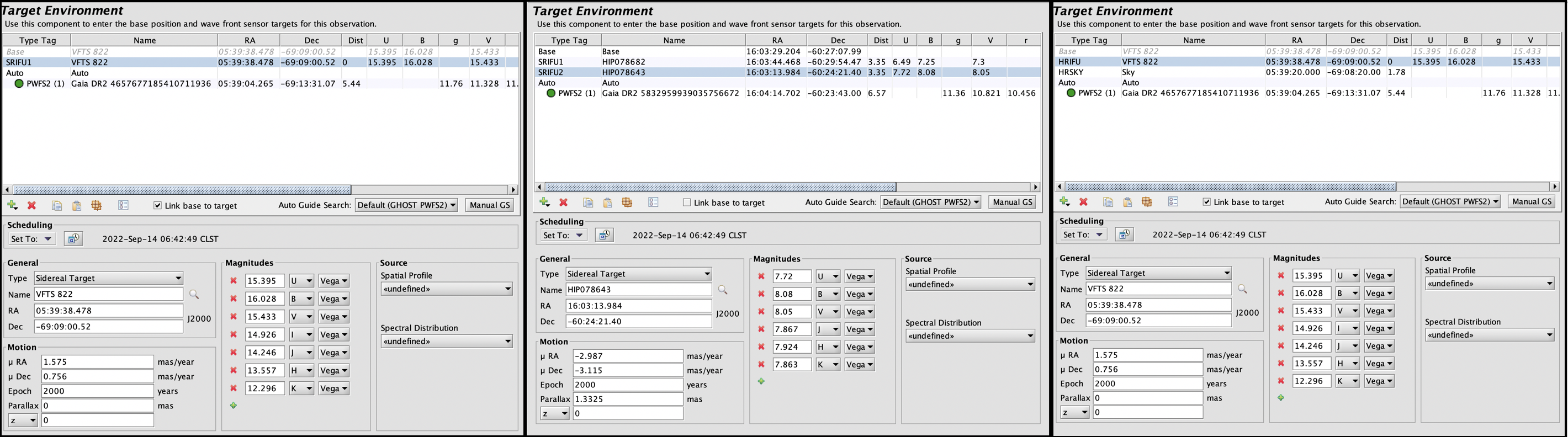Click the Parallax field showing 1.3325 in middle panel
Viewport: 1568px width, 437px height.
[628, 399]
